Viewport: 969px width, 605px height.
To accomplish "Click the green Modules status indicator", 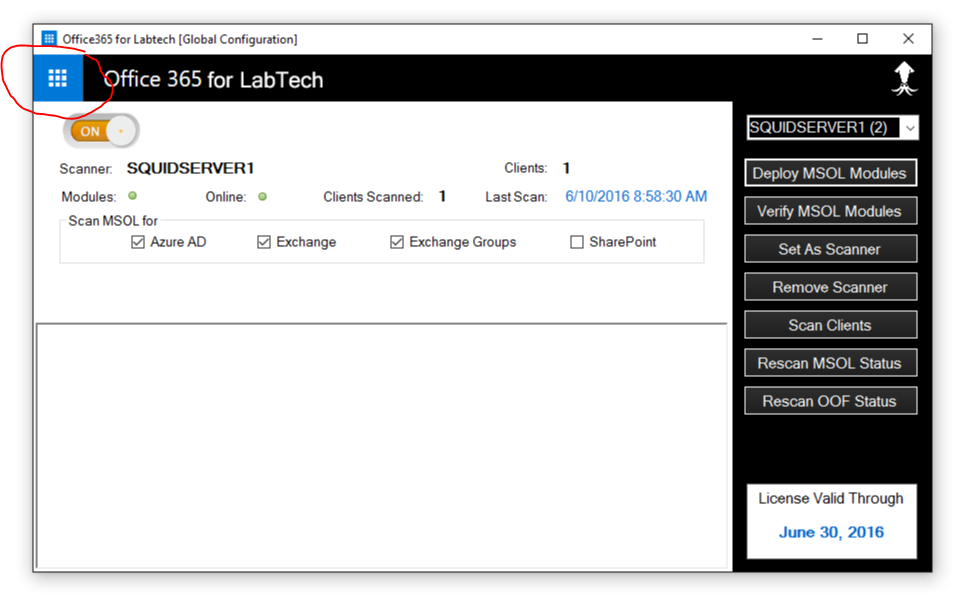I will click(132, 196).
